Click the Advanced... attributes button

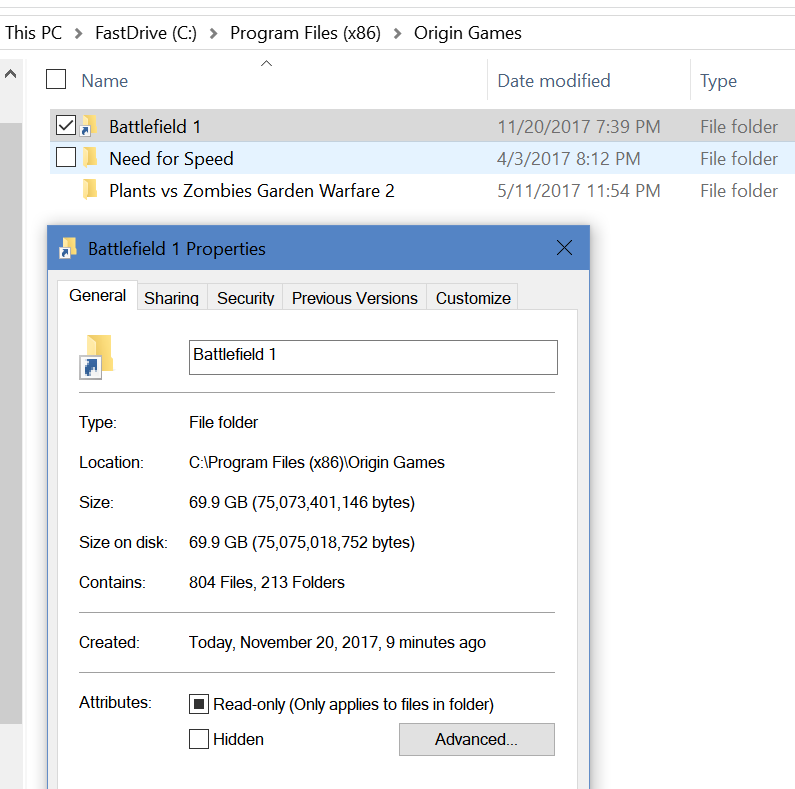click(476, 739)
